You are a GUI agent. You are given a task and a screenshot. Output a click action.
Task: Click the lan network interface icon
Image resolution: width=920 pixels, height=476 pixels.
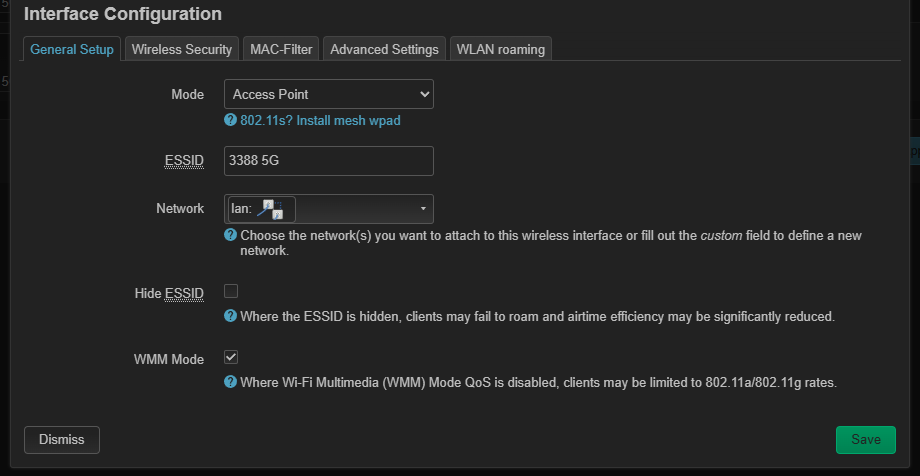pos(270,210)
